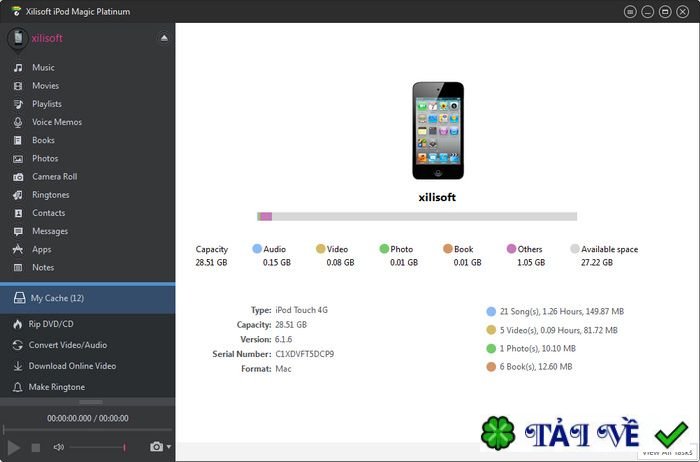
Task: Click the iPod Touch 4G type value
Action: (x=301, y=310)
